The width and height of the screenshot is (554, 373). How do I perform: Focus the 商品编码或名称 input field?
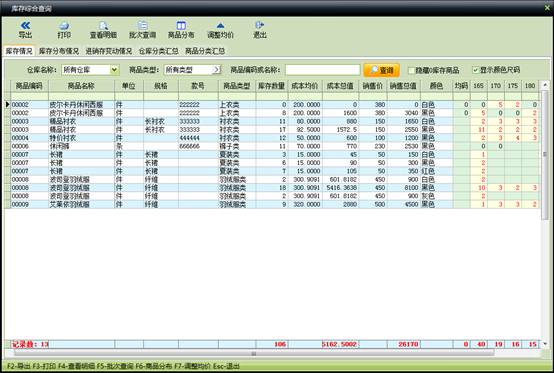tap(323, 70)
